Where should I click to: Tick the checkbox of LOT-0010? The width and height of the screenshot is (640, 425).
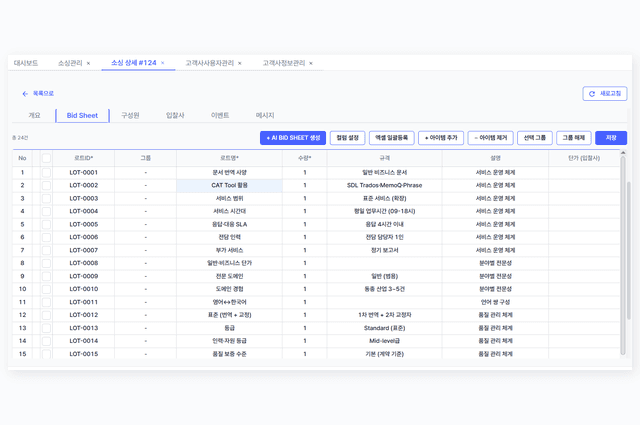pos(47,289)
